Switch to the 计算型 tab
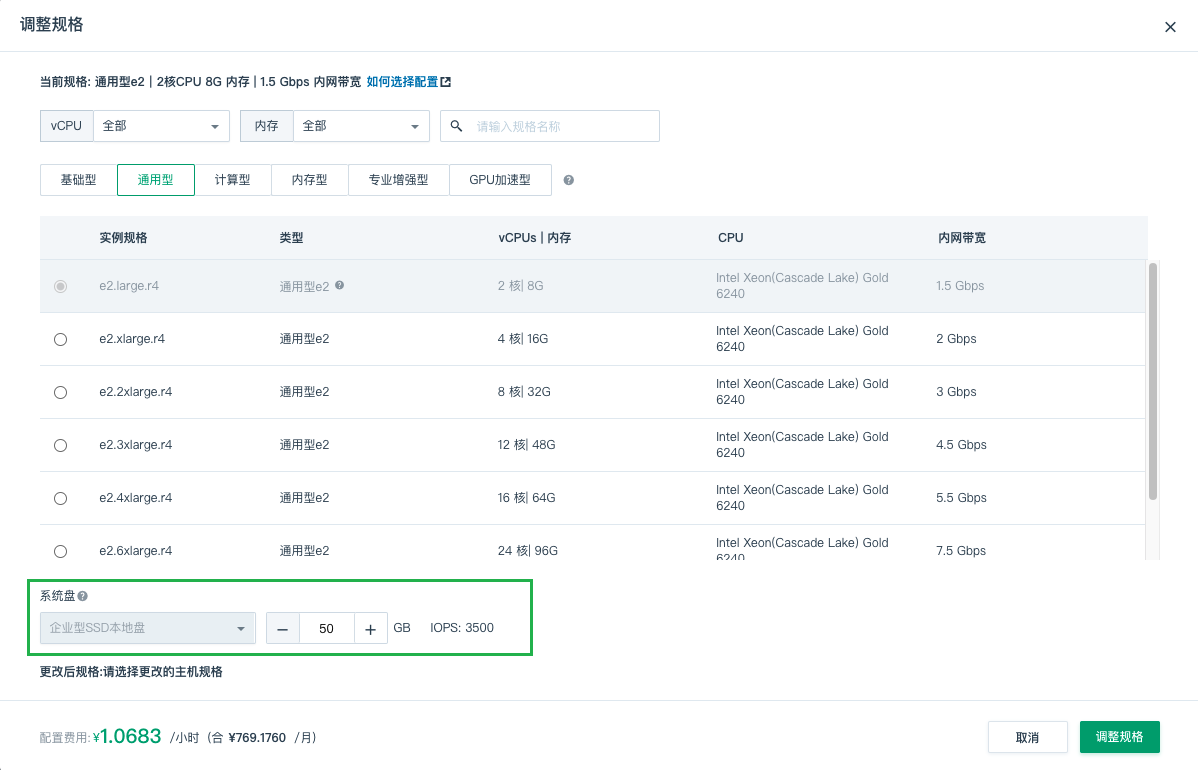The image size is (1198, 770). [233, 180]
